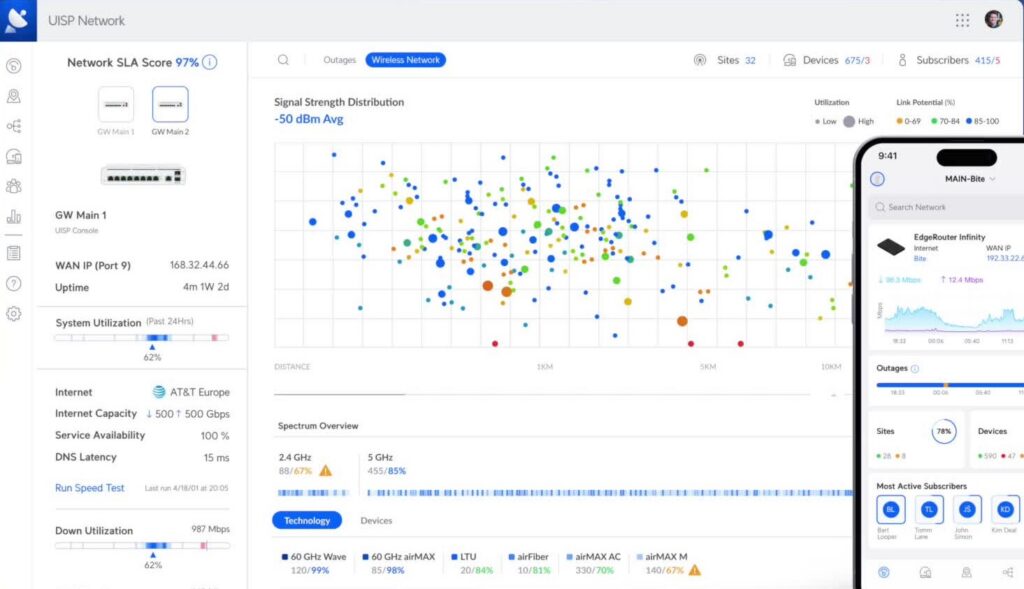Click the LTU technology entry
Viewport: 1024px width, 589px height.
pyautogui.click(x=472, y=563)
